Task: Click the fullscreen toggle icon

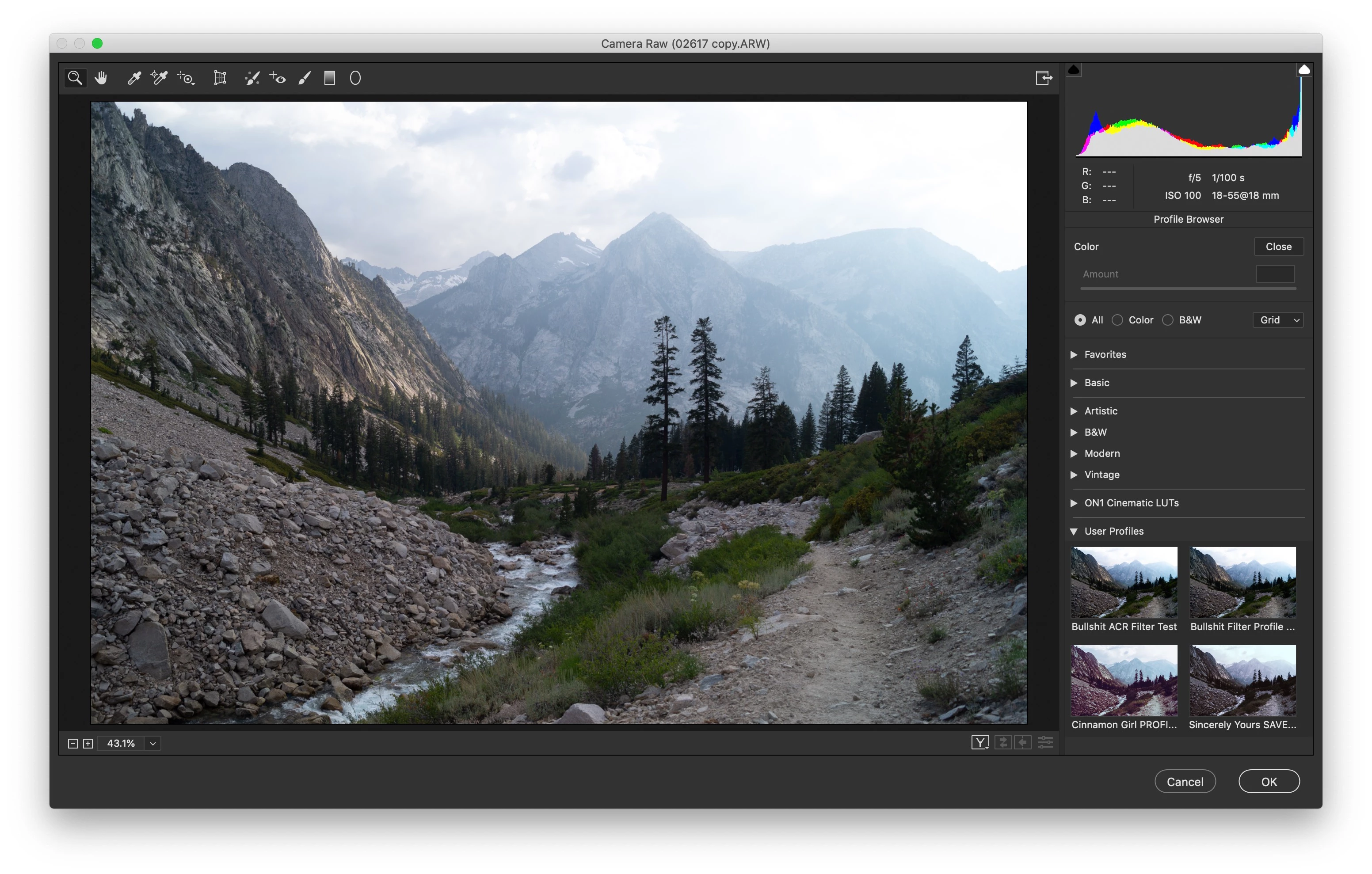Action: pos(1043,77)
